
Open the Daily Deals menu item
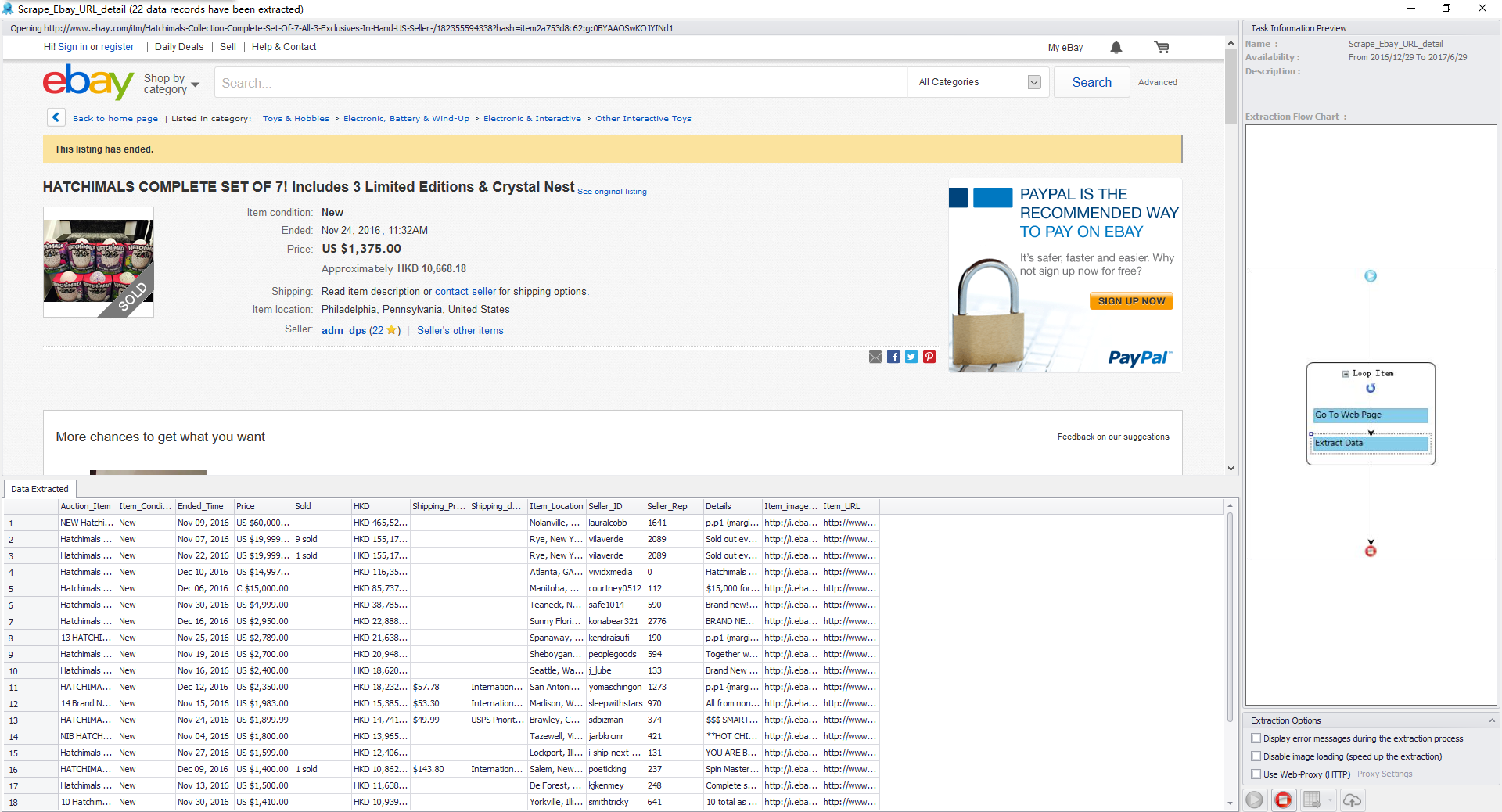pyautogui.click(x=178, y=47)
